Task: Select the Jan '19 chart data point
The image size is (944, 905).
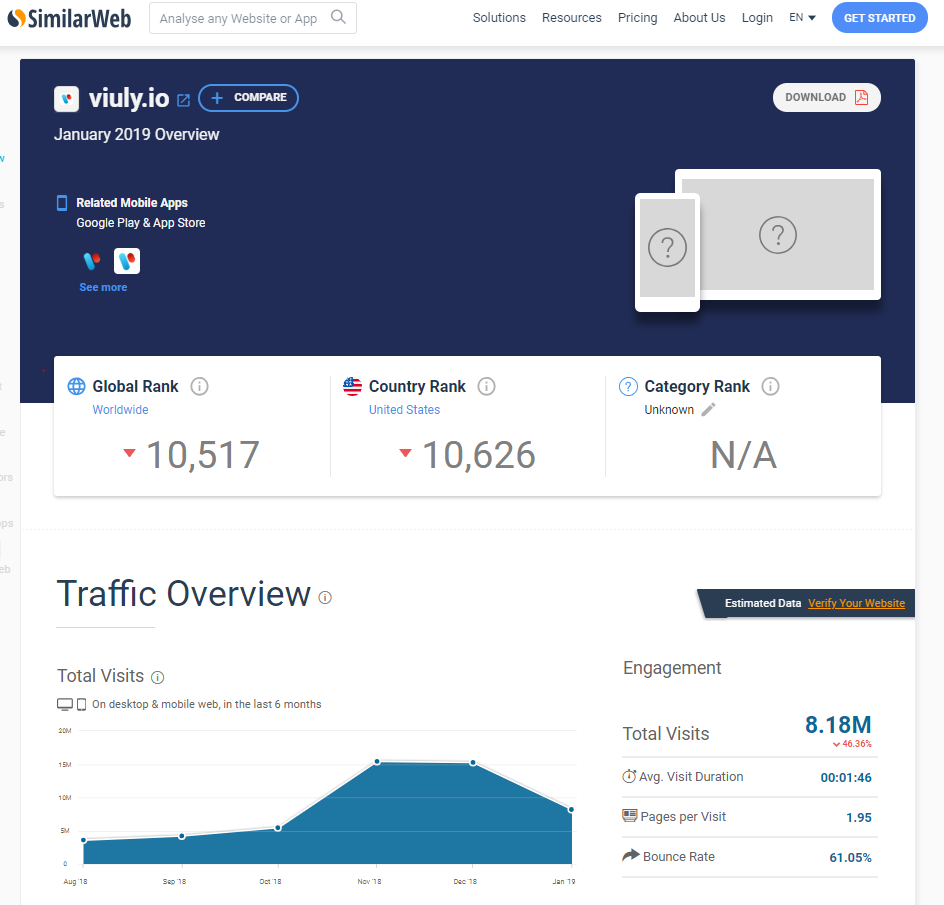Action: click(571, 810)
